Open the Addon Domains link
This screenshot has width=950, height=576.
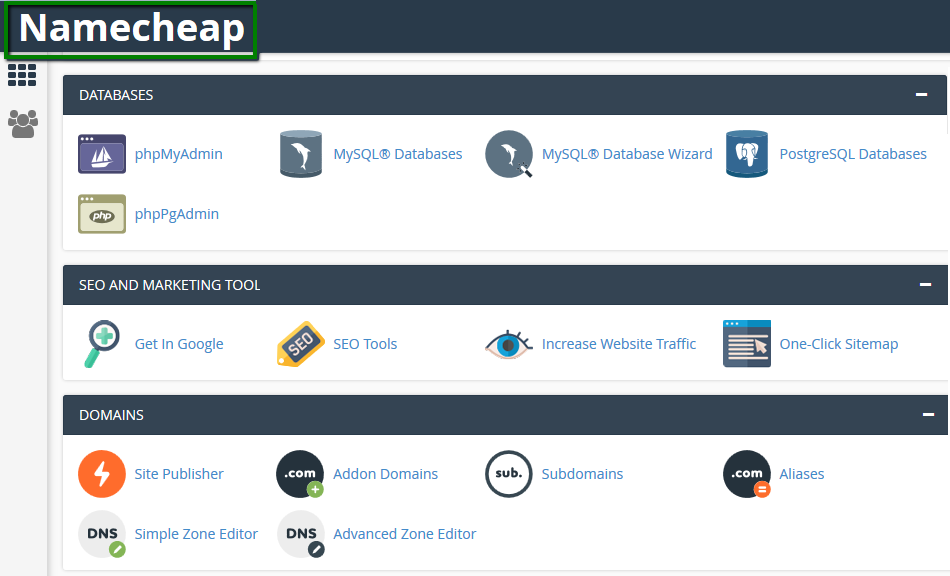click(x=385, y=474)
